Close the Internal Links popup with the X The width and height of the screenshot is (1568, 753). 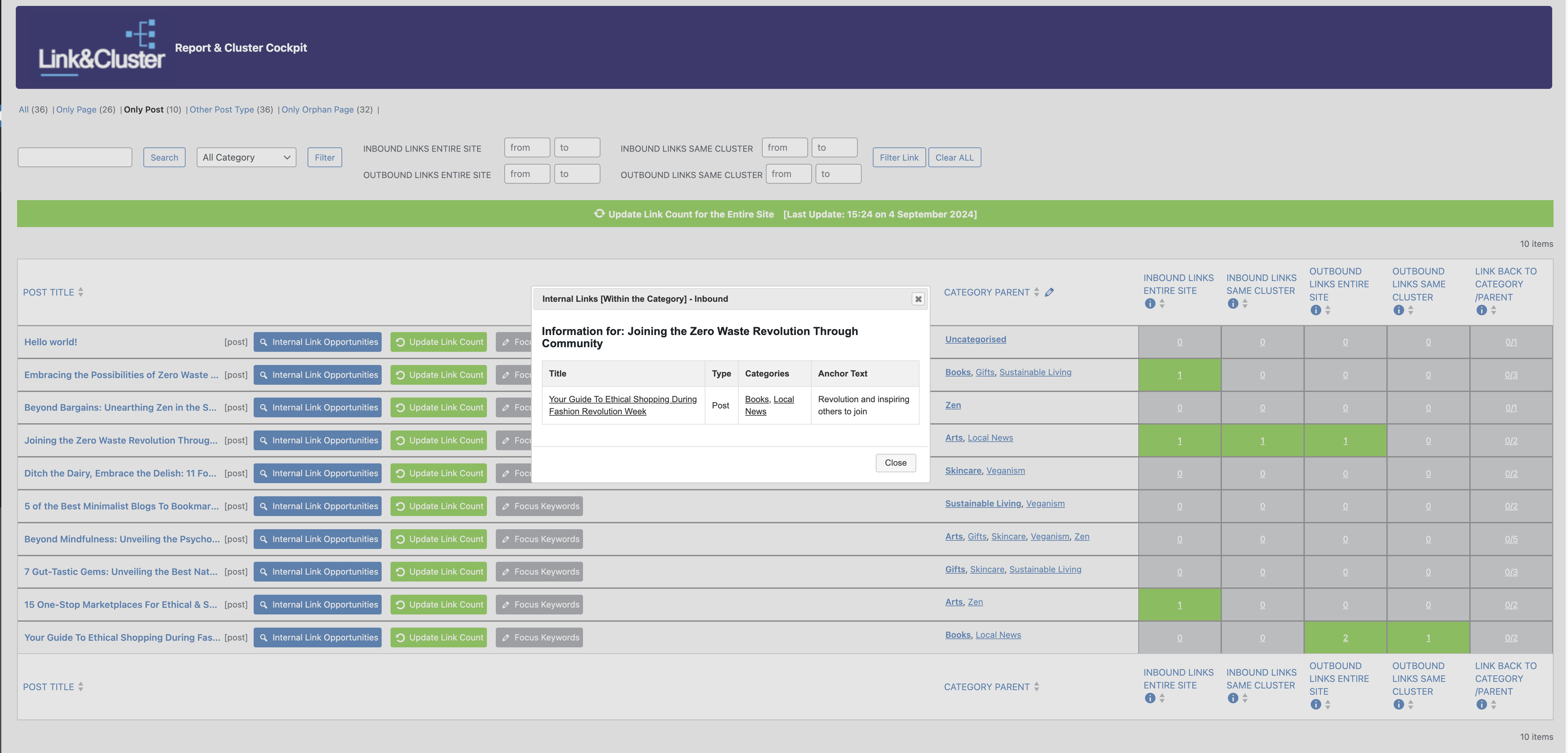click(918, 299)
